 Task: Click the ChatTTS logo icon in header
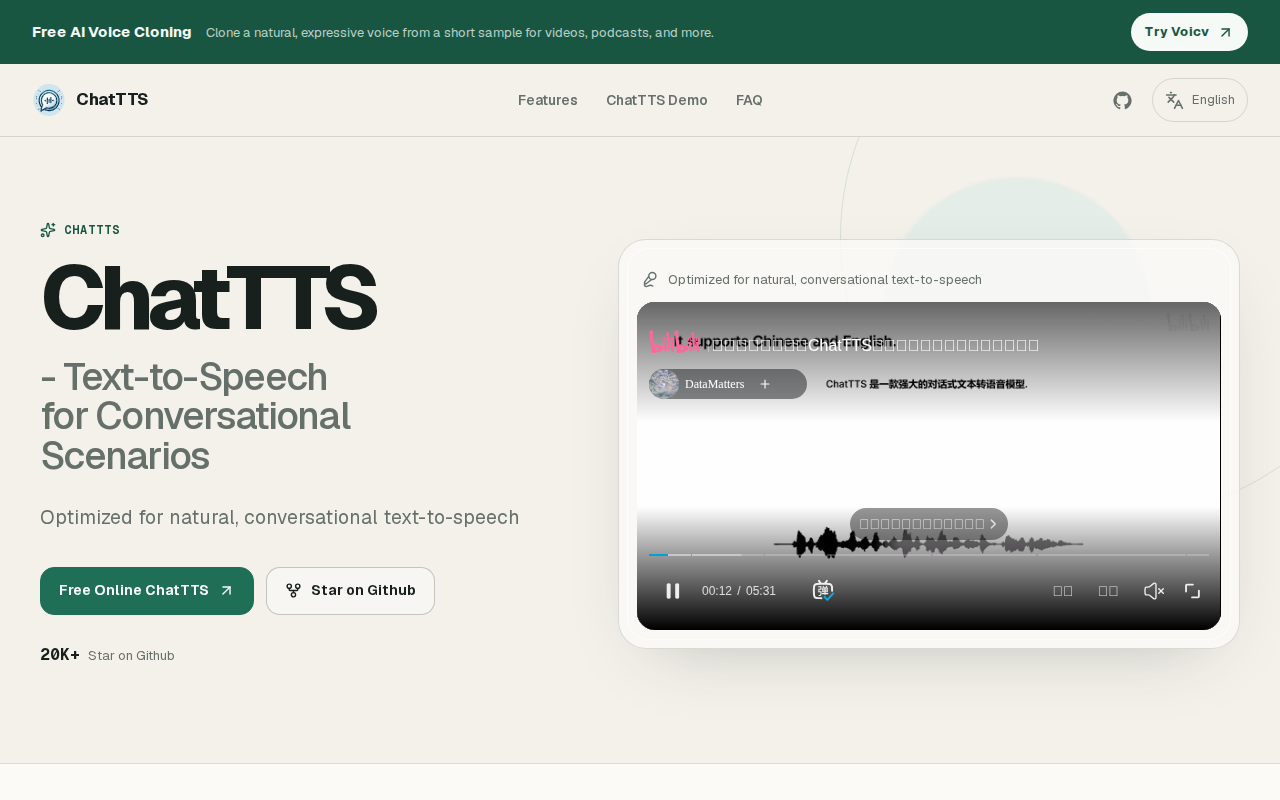49,100
